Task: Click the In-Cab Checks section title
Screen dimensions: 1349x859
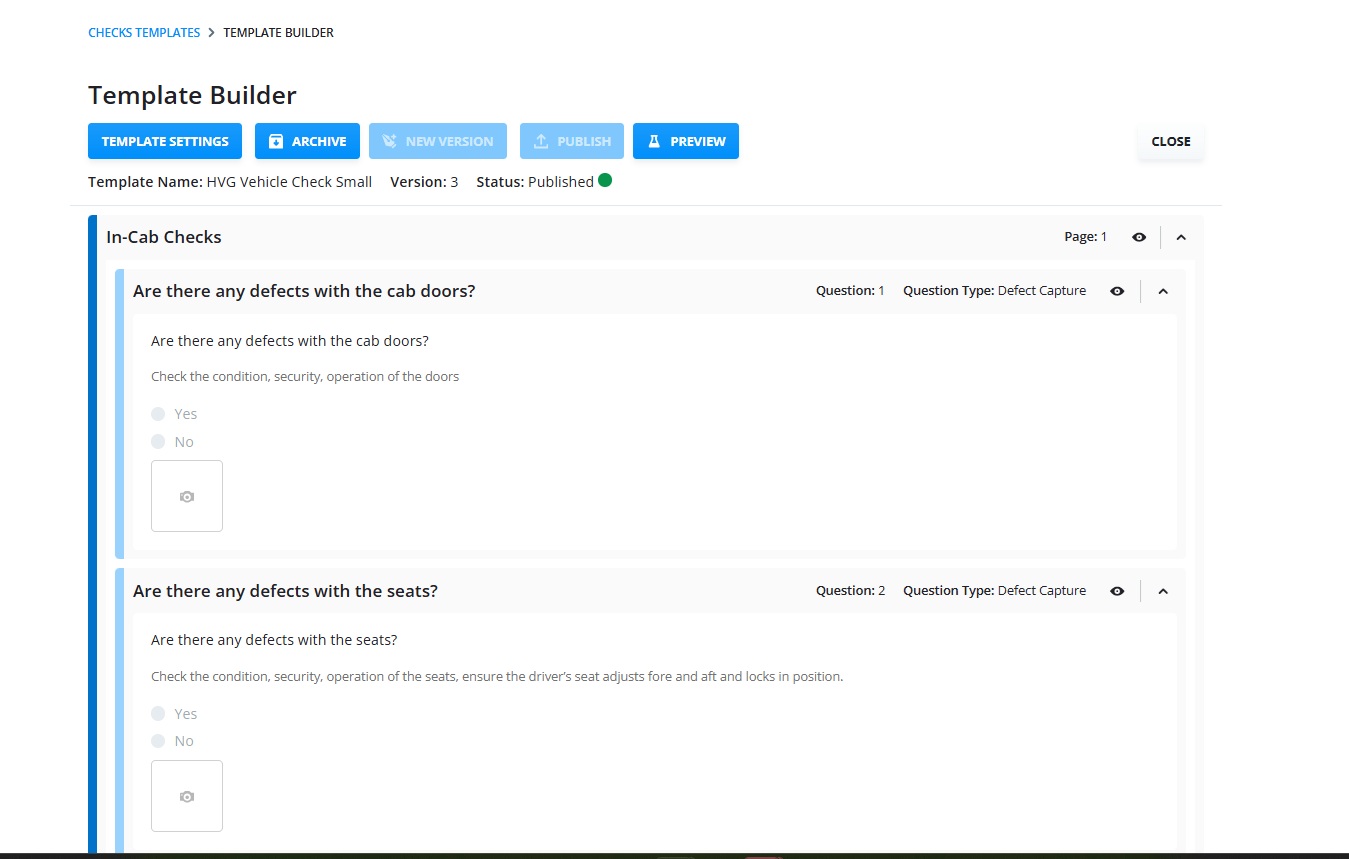Action: click(x=164, y=237)
